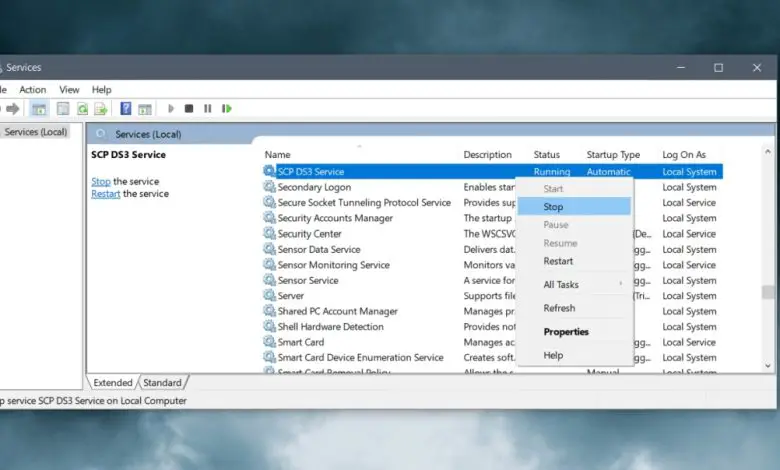Select Properties in the context menu

[x=566, y=332]
